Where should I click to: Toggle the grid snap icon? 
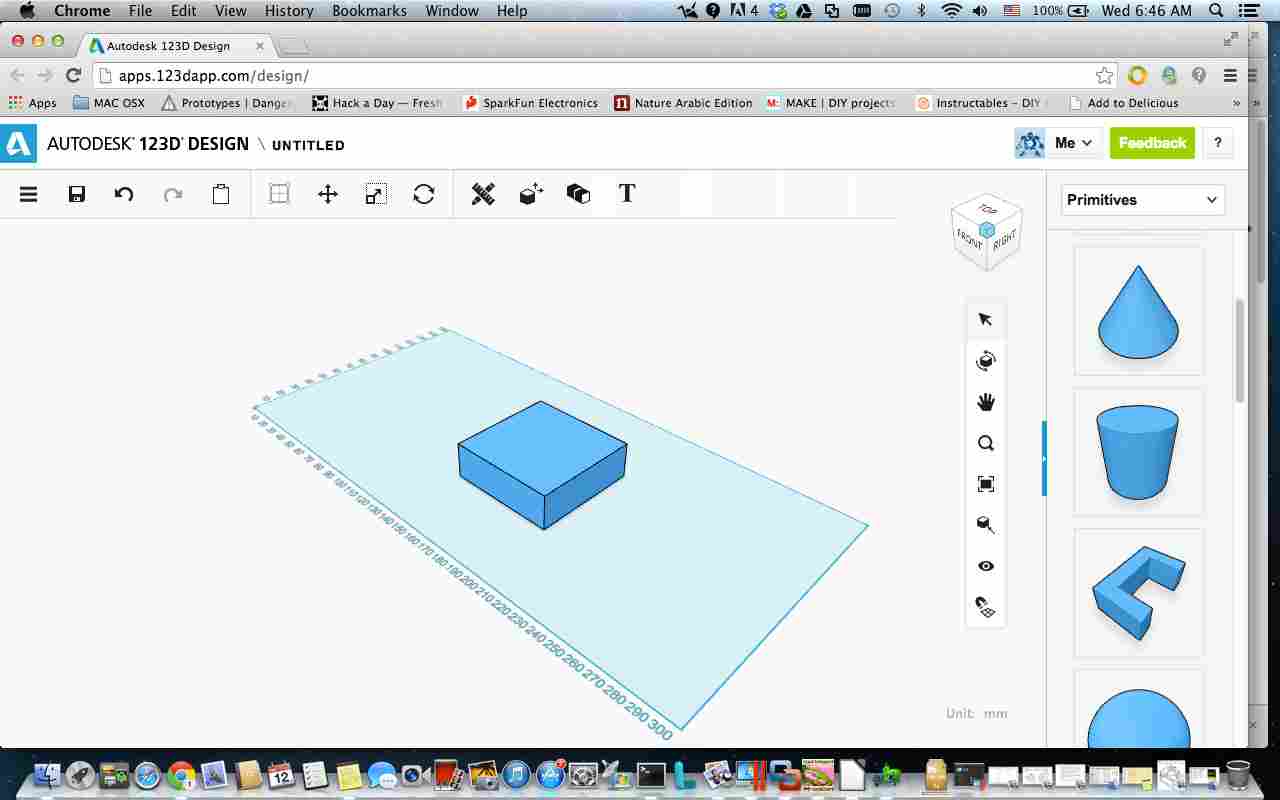(x=986, y=607)
